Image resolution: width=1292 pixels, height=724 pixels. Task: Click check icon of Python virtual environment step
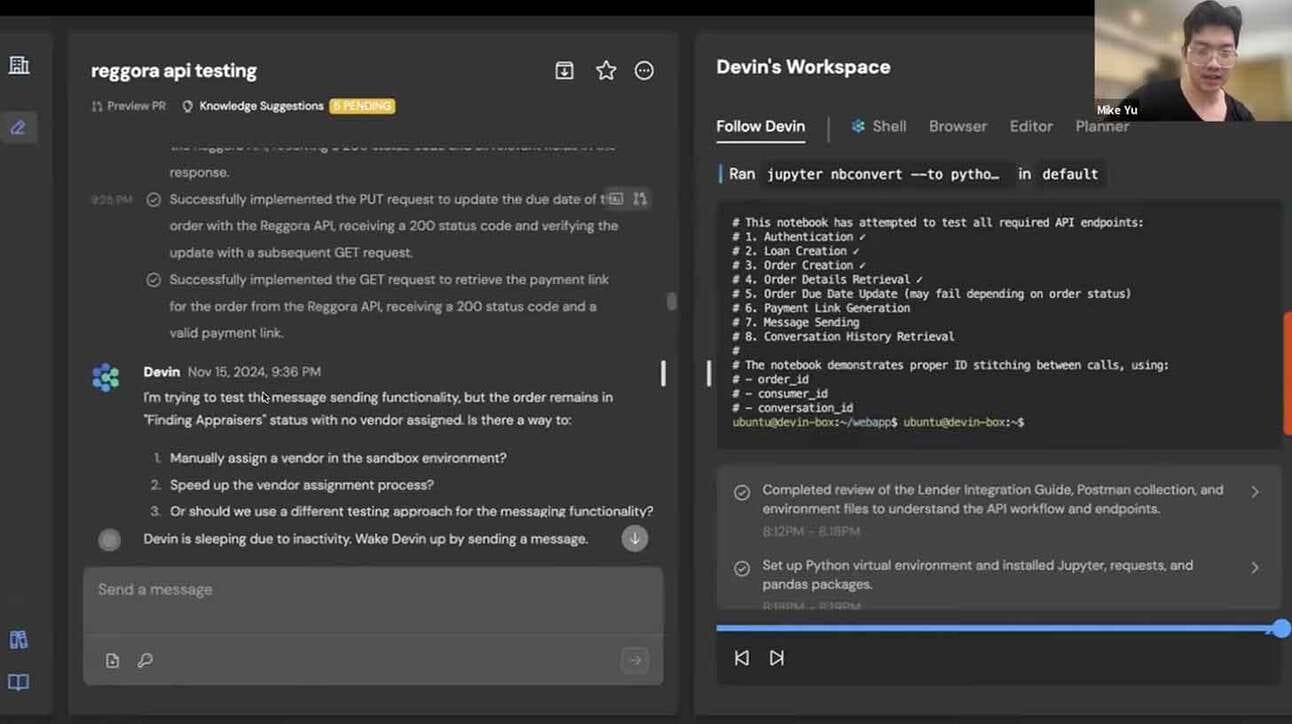point(742,568)
